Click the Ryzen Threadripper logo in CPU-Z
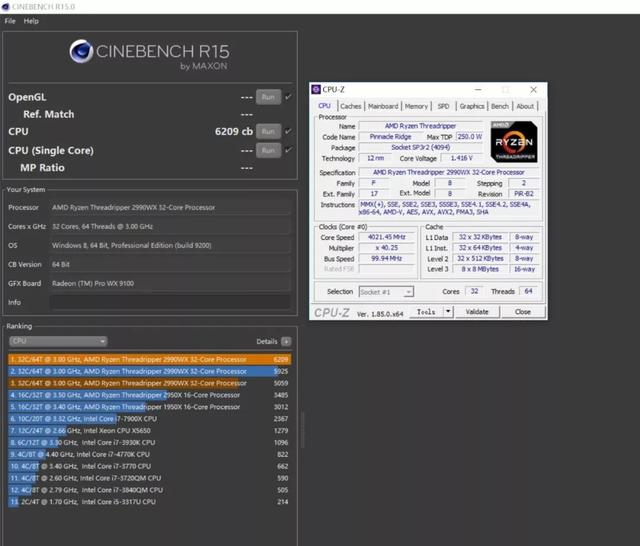 [x=514, y=142]
